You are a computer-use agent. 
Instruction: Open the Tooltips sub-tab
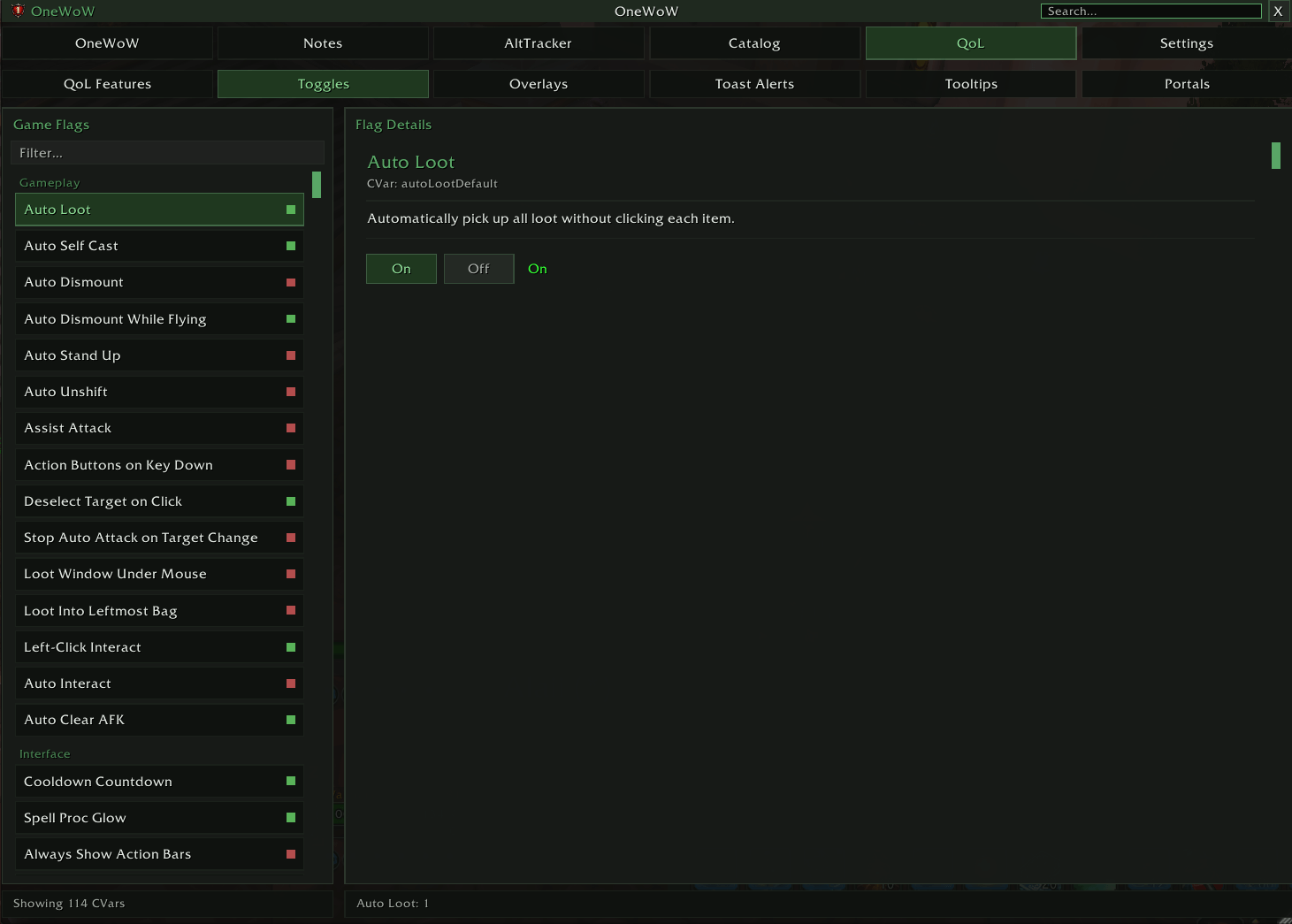click(x=971, y=84)
